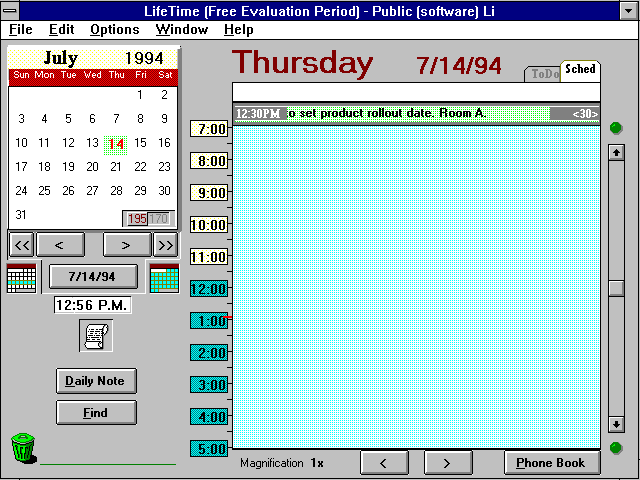This screenshot has height=480, width=640.
Task: Click the day-of-year 195 counter
Action: click(137, 219)
